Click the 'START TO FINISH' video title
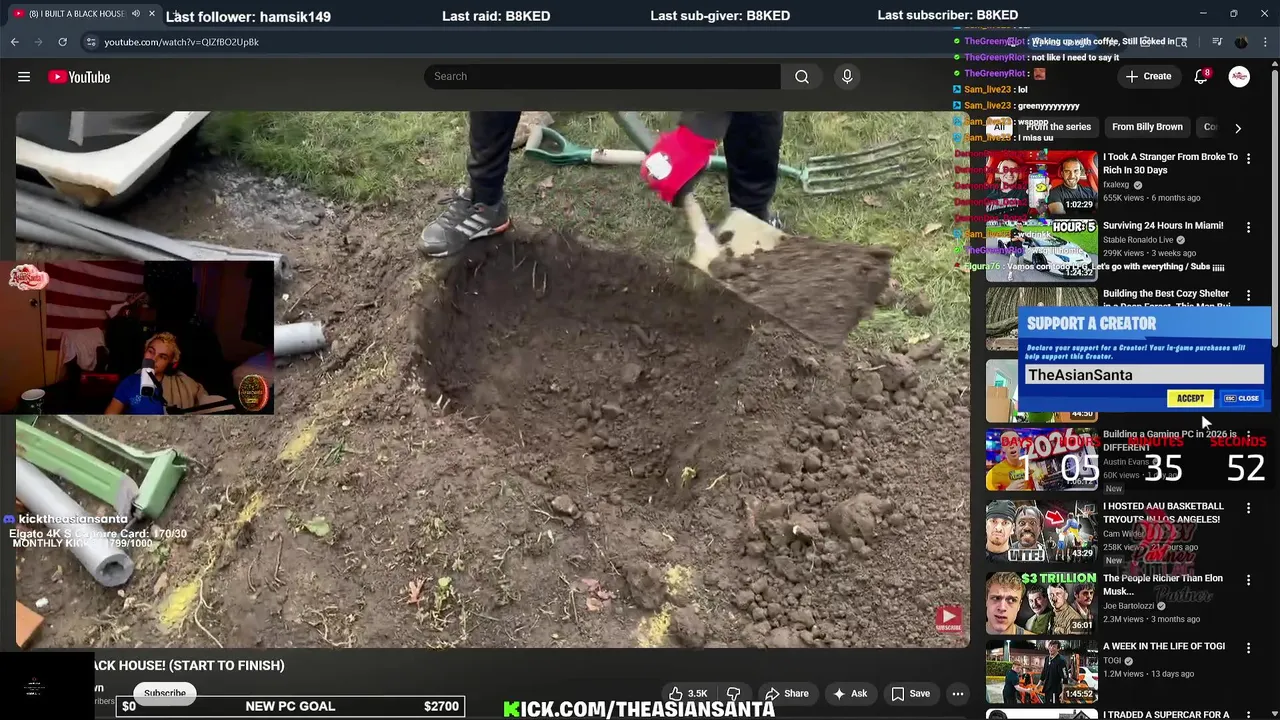Screen dimensions: 1280x720 188,665
